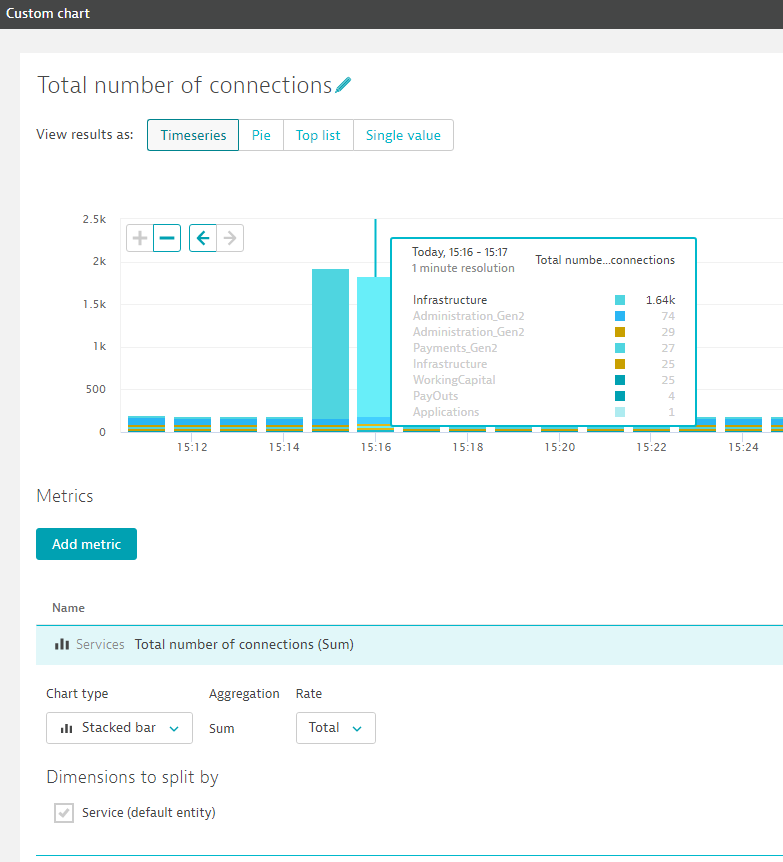The width and height of the screenshot is (783, 862).
Task: Show results as Single value
Action: tap(403, 136)
